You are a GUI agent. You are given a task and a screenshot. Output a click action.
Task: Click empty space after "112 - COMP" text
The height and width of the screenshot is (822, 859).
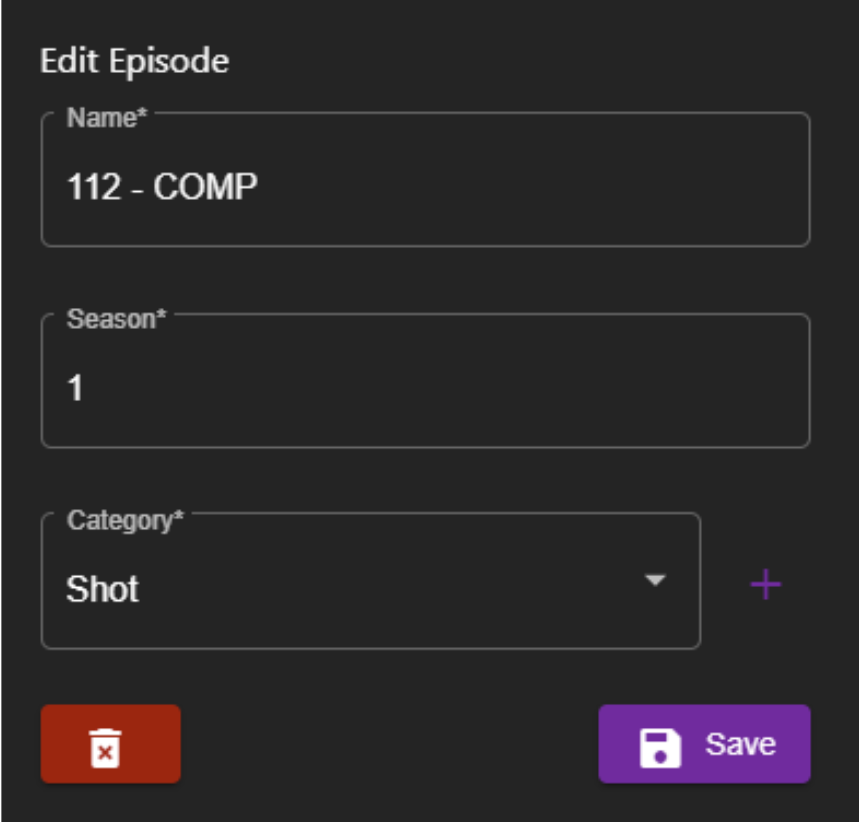pos(530,186)
